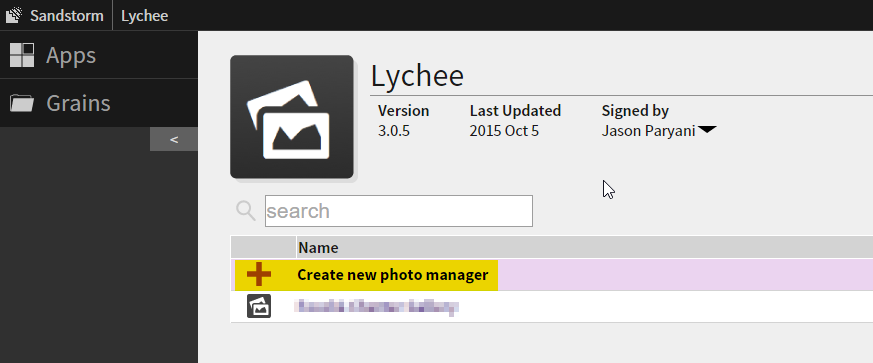Click the Lychee app title
This screenshot has width=873, height=363.
[x=418, y=76]
